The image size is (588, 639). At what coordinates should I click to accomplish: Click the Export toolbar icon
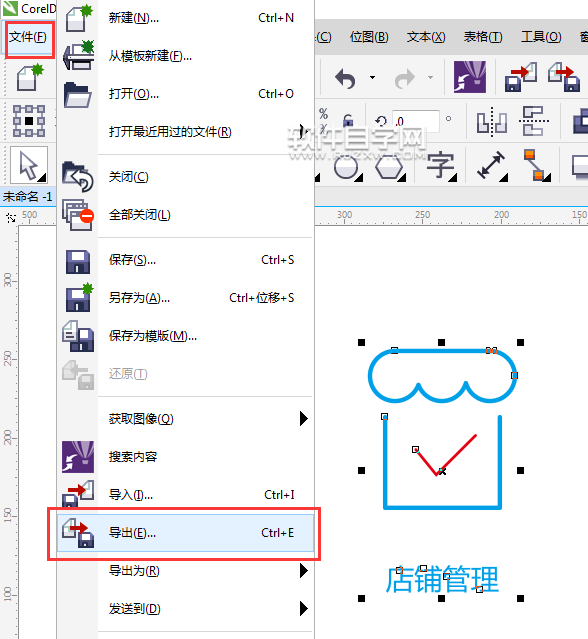(564, 77)
